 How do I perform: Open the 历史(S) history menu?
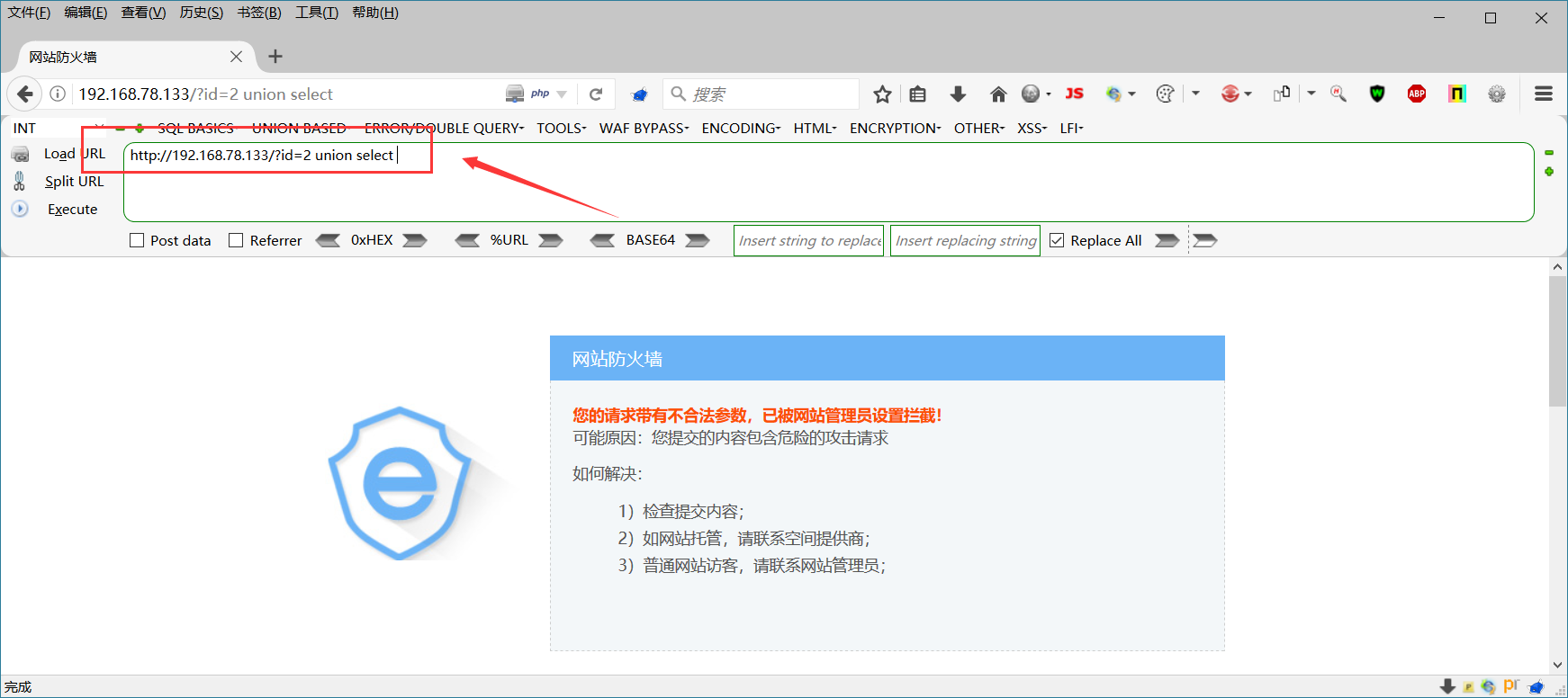click(202, 13)
